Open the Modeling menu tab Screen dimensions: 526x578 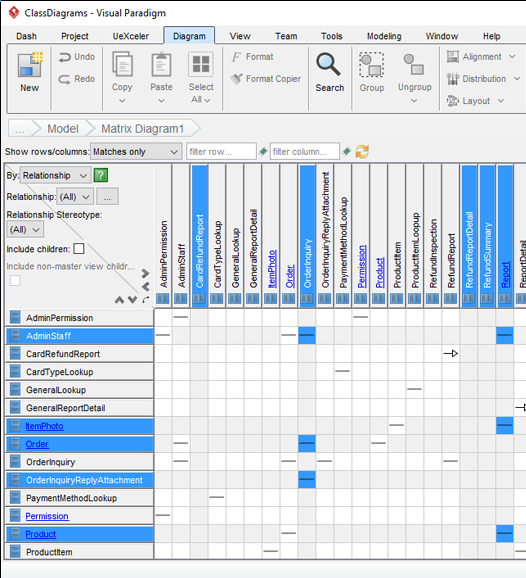coord(384,36)
